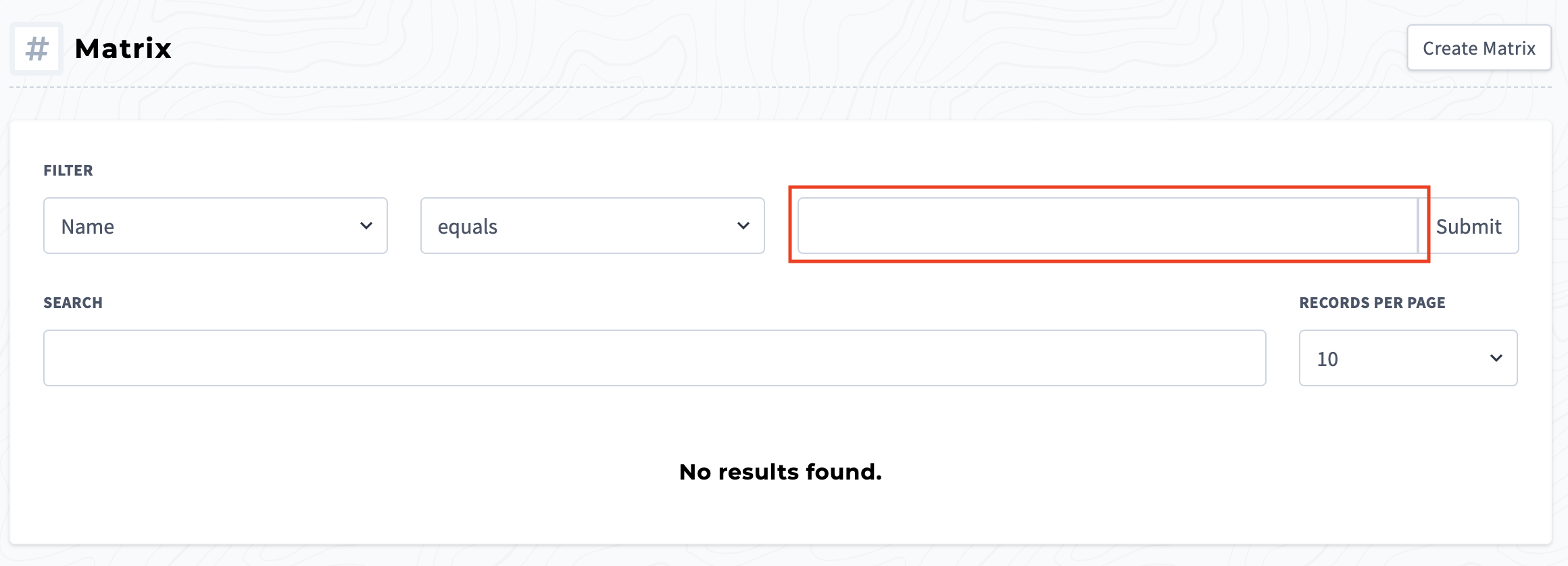Click the SEARCH section label
This screenshot has height=566, width=1568.
coord(74,303)
